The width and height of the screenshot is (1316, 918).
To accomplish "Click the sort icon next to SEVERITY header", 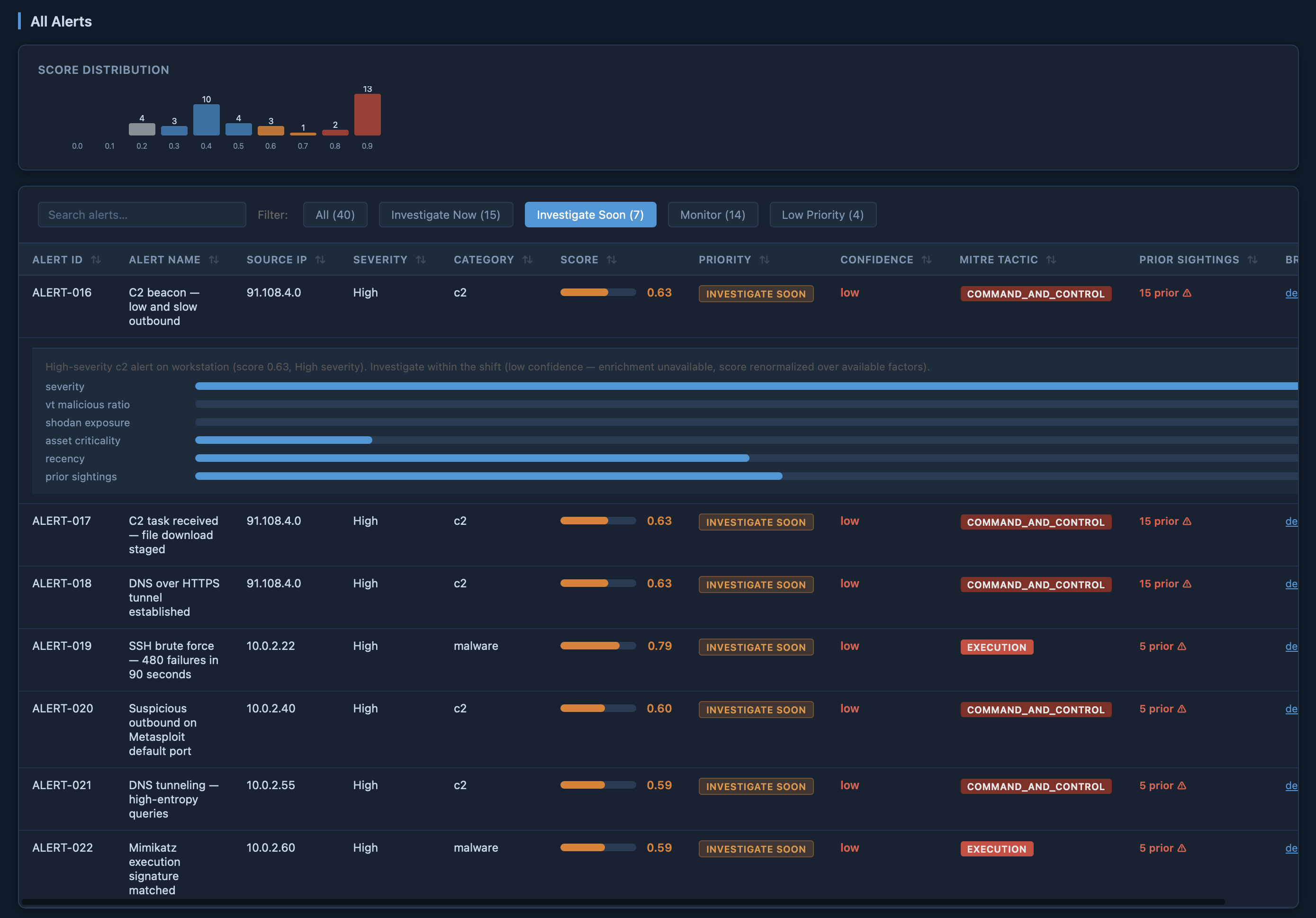I will tap(421, 259).
